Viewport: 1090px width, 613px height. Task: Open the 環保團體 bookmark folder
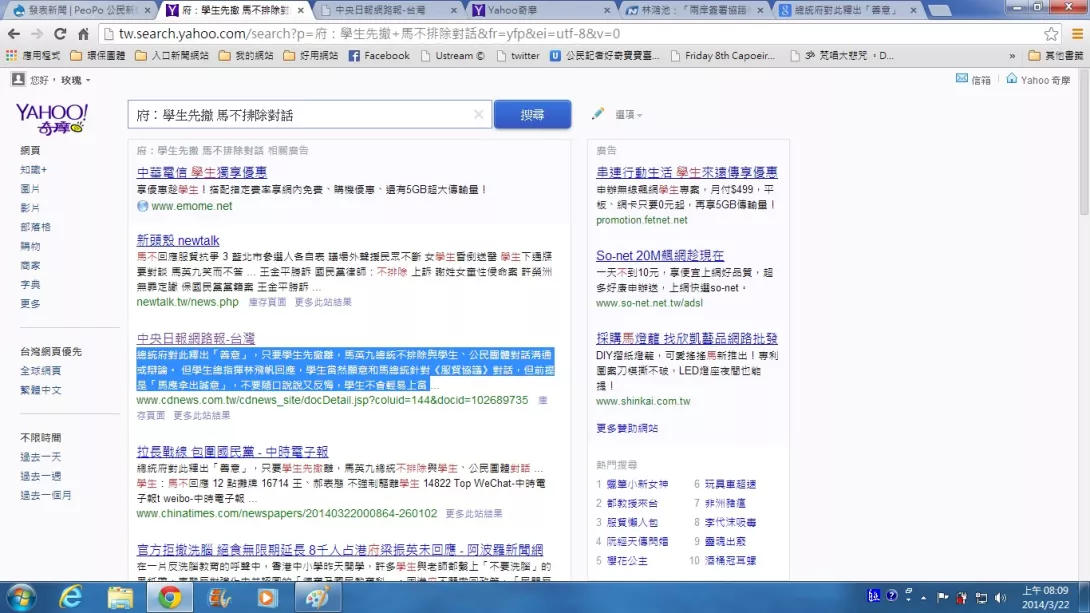click(98, 56)
